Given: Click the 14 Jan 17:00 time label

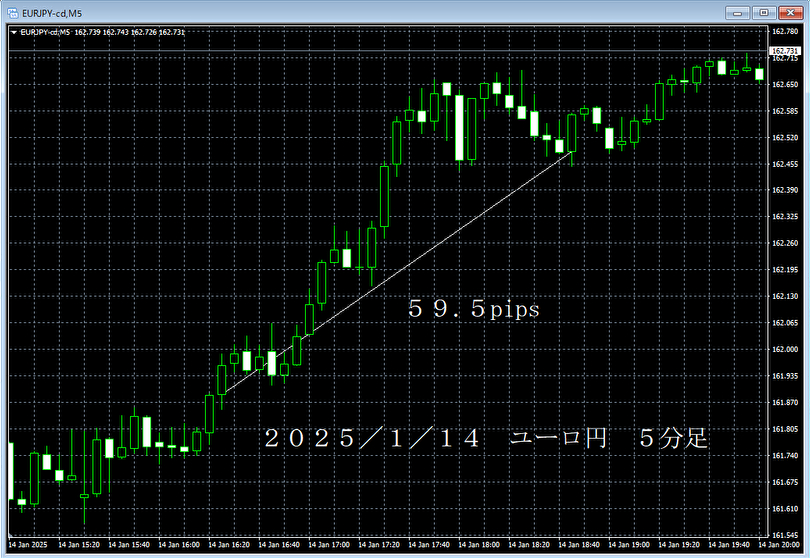Looking at the screenshot, I should pos(329,545).
